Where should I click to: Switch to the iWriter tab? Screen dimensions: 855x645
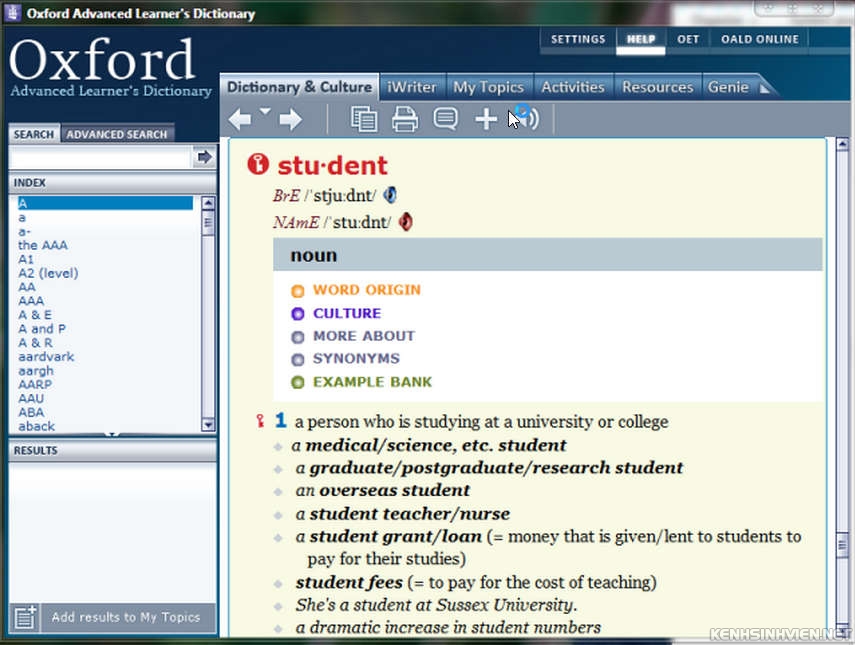click(412, 87)
